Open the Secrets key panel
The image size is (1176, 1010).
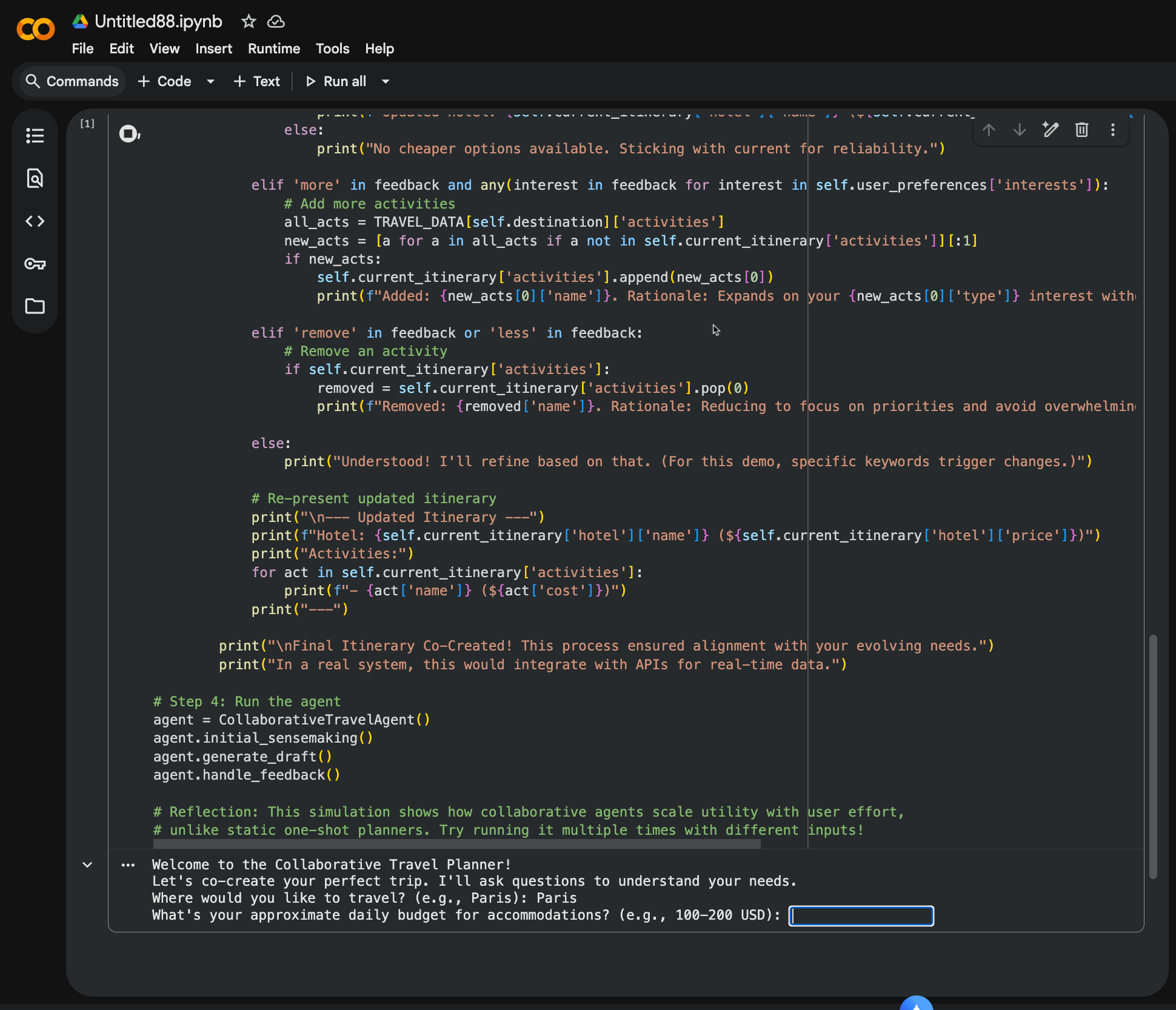pos(35,264)
